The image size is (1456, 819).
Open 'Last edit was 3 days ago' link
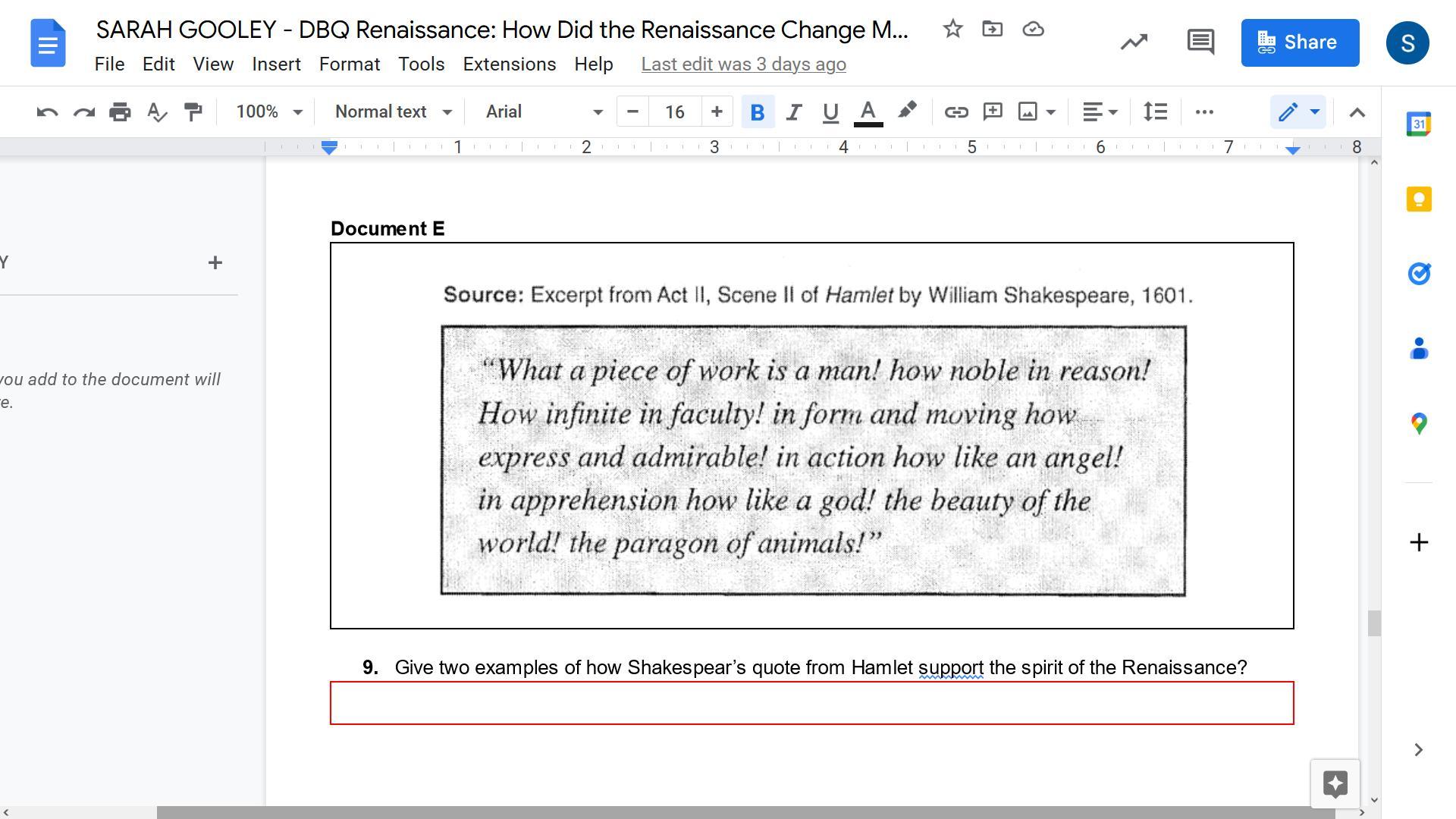click(x=743, y=64)
